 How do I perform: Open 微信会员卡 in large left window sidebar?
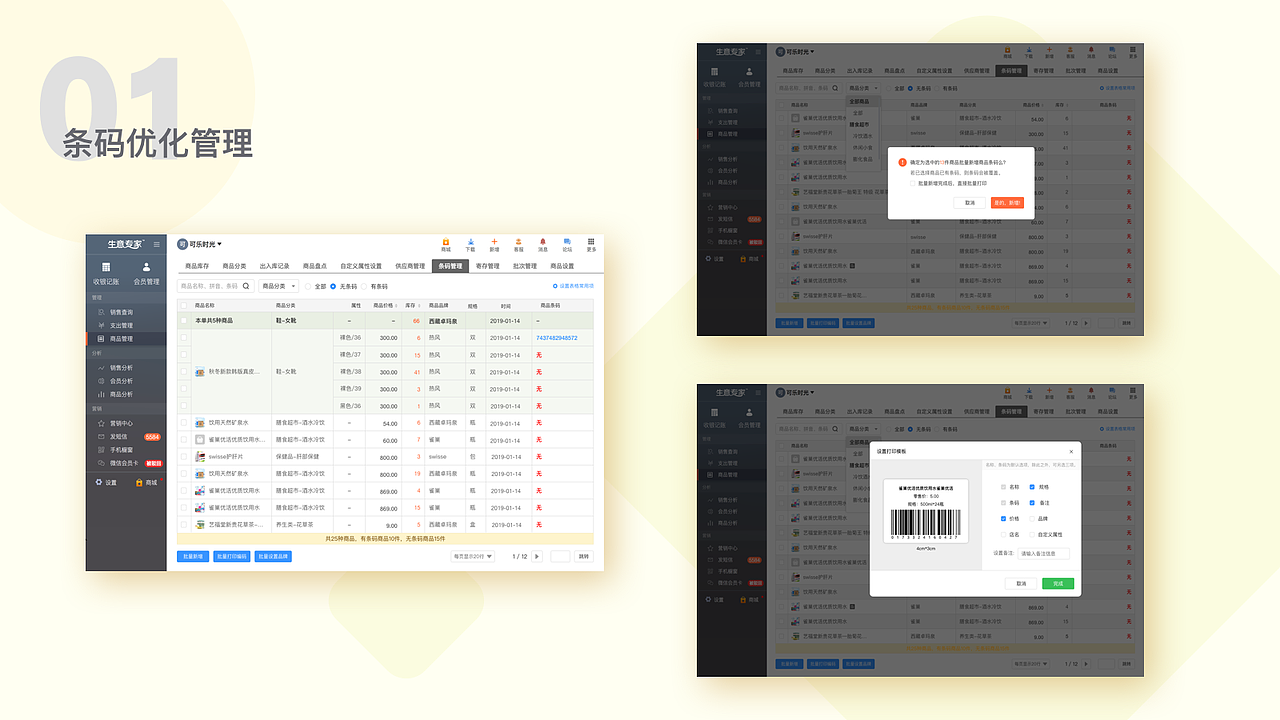(x=126, y=463)
